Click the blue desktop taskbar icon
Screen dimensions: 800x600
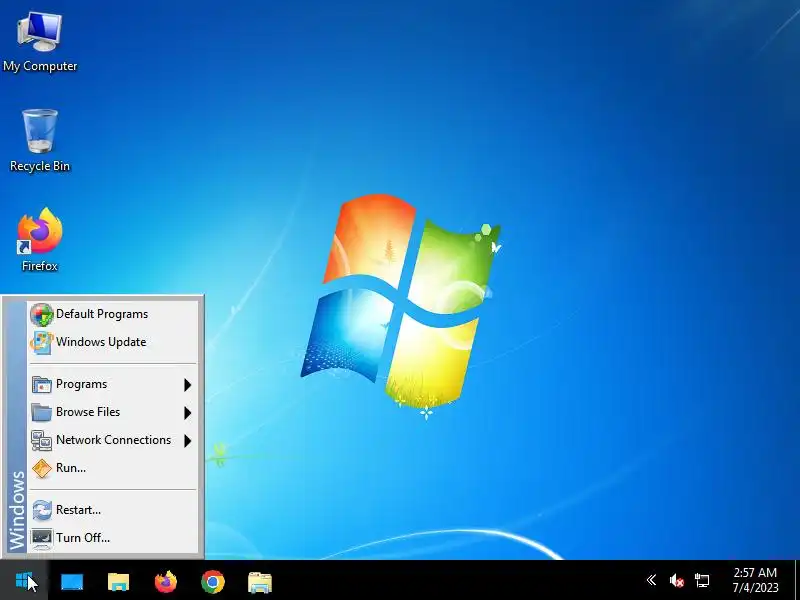72,582
